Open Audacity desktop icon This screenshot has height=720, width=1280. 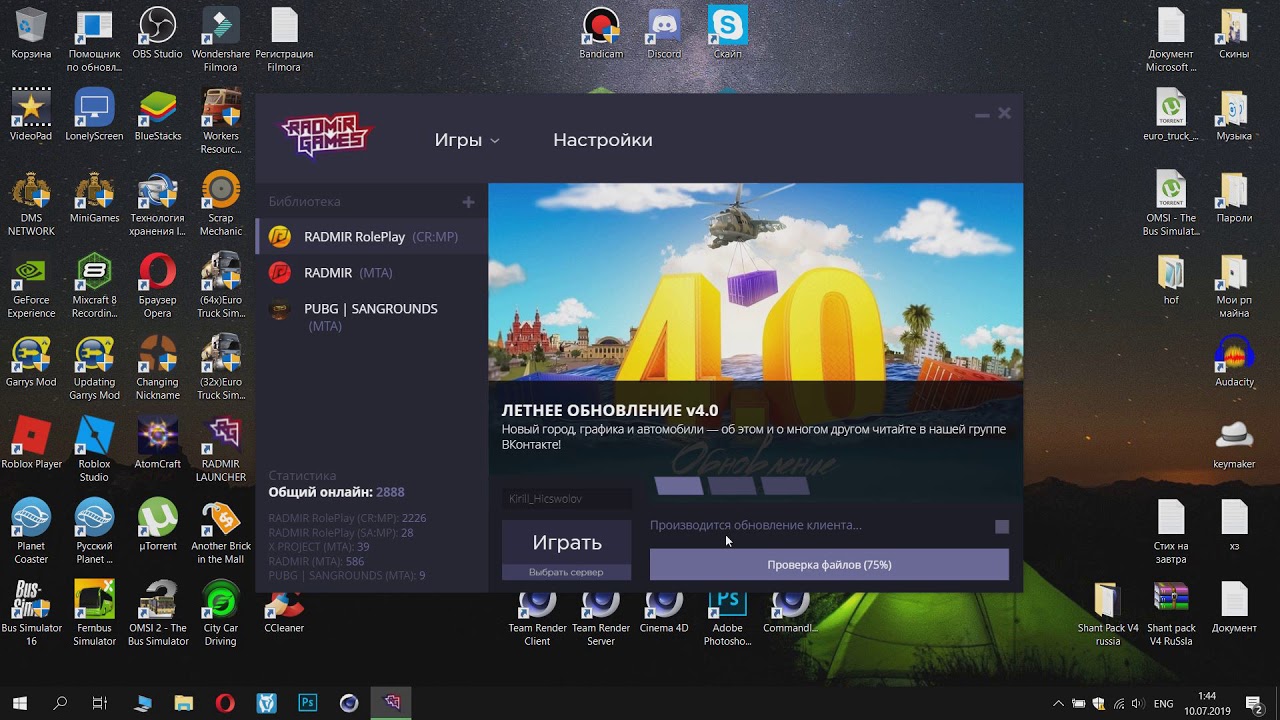(1235, 362)
